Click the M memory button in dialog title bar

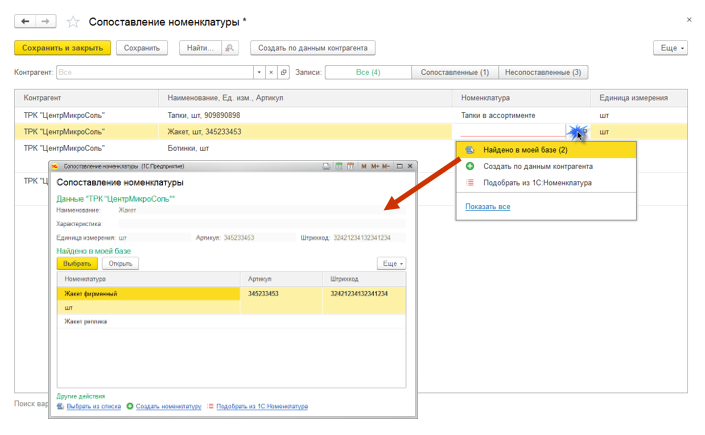pos(364,166)
